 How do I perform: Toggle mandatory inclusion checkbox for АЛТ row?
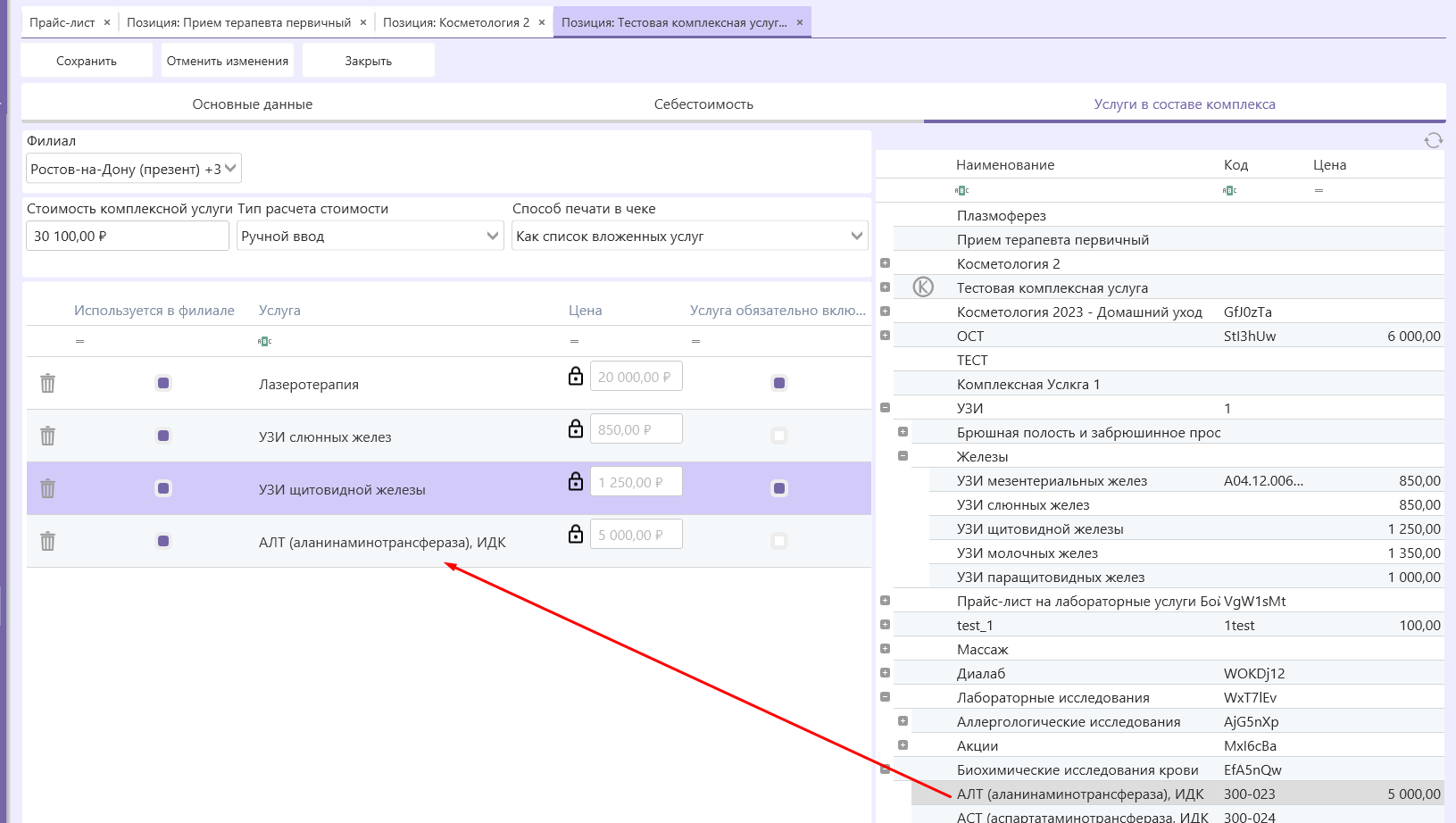click(x=779, y=541)
